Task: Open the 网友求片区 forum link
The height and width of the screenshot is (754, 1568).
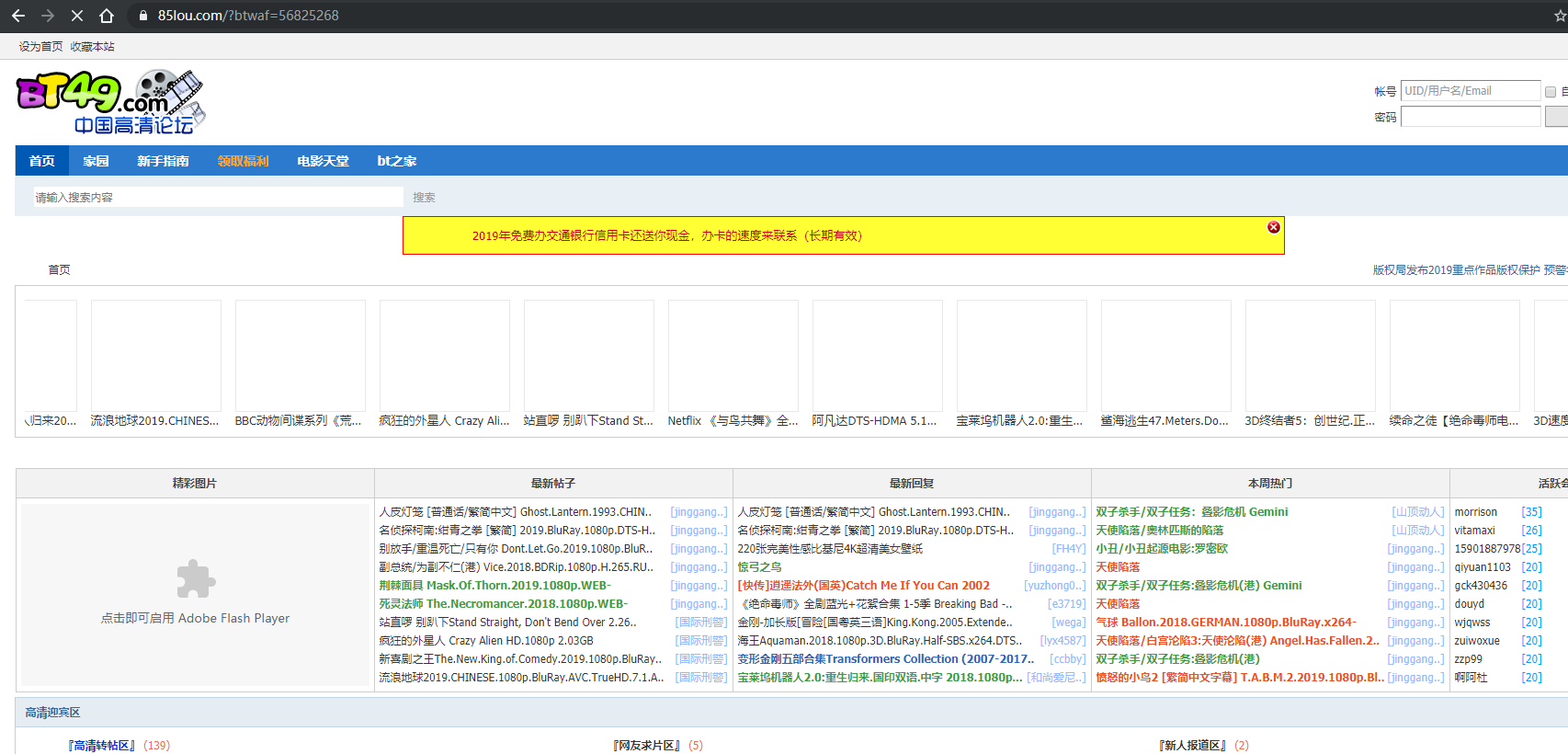Action: coord(647,746)
